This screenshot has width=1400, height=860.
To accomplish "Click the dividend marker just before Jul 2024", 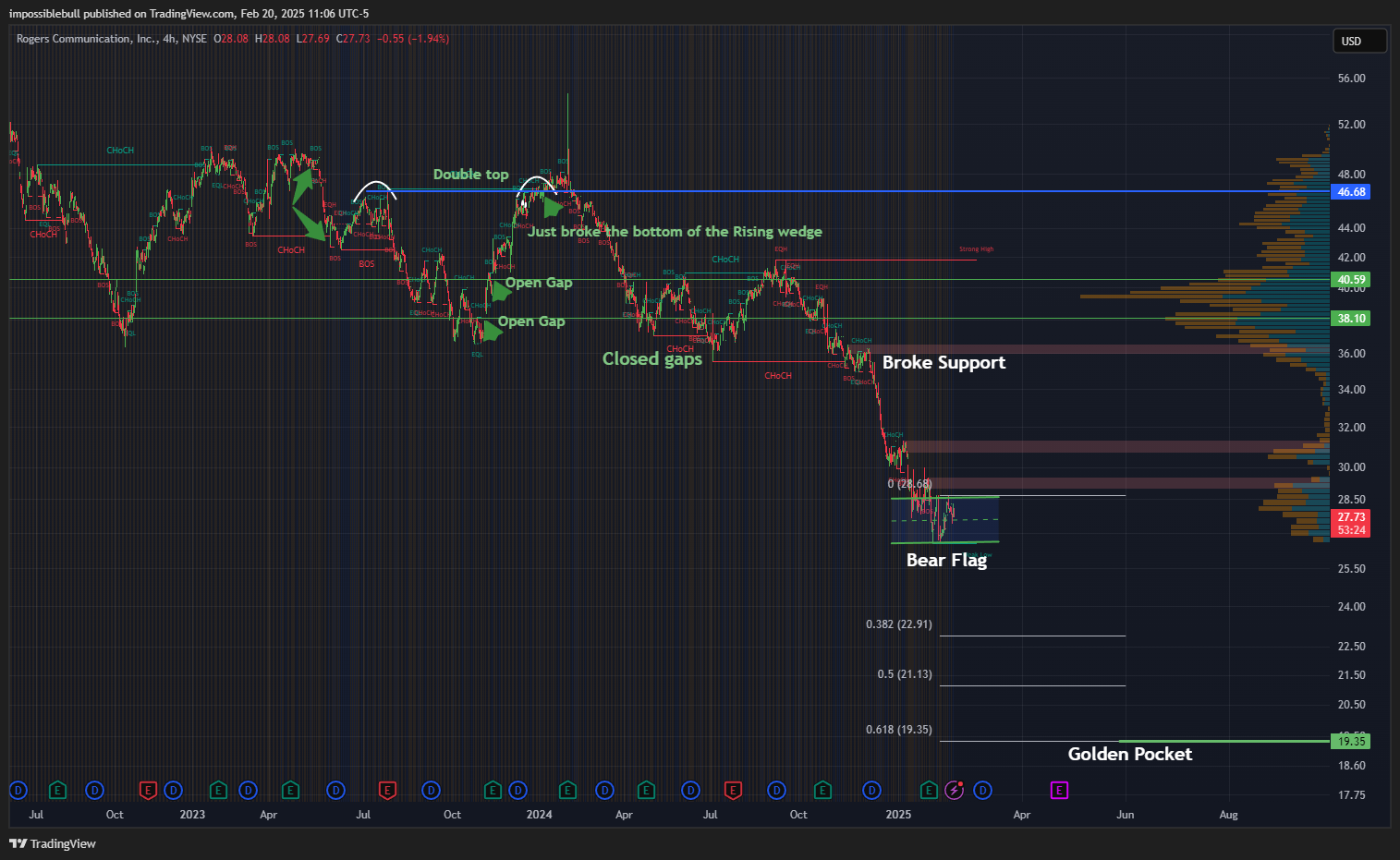I will [690, 790].
